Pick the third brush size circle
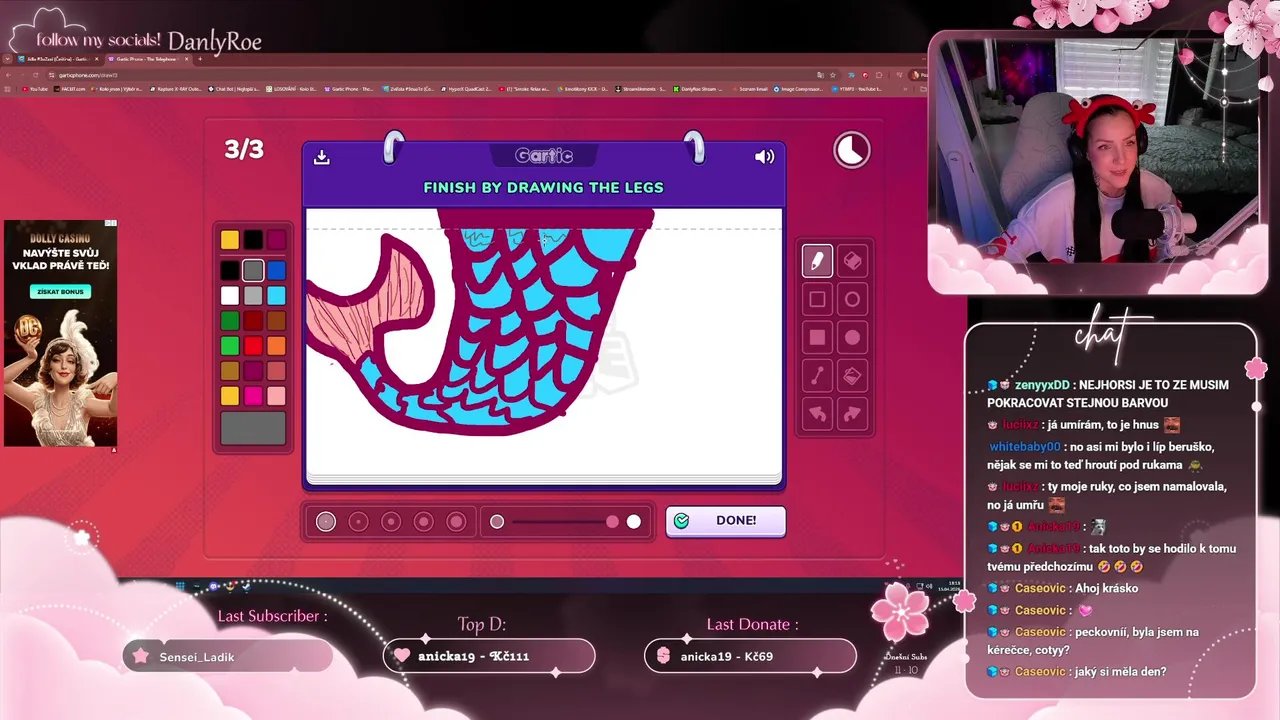This screenshot has width=1280, height=720. pyautogui.click(x=391, y=521)
